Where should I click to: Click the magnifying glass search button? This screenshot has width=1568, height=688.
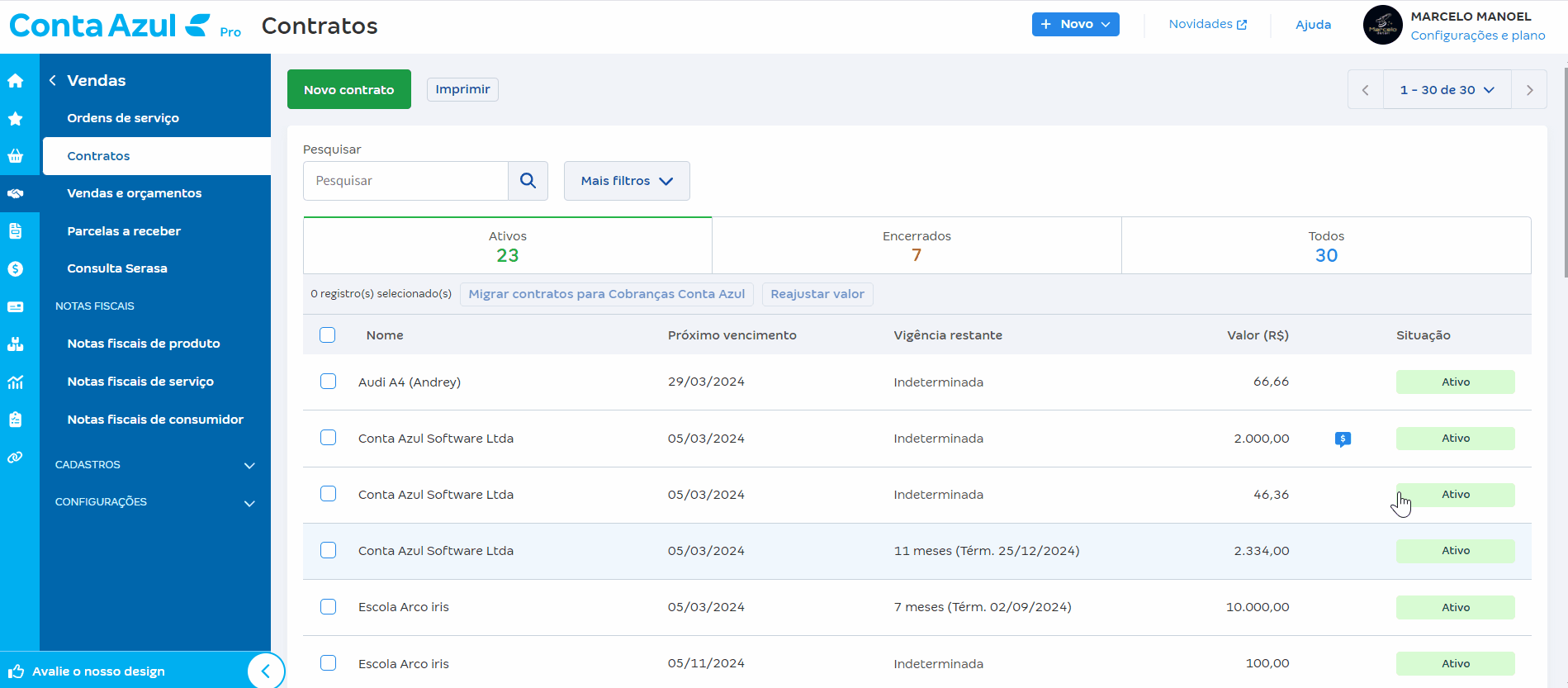[x=528, y=181]
